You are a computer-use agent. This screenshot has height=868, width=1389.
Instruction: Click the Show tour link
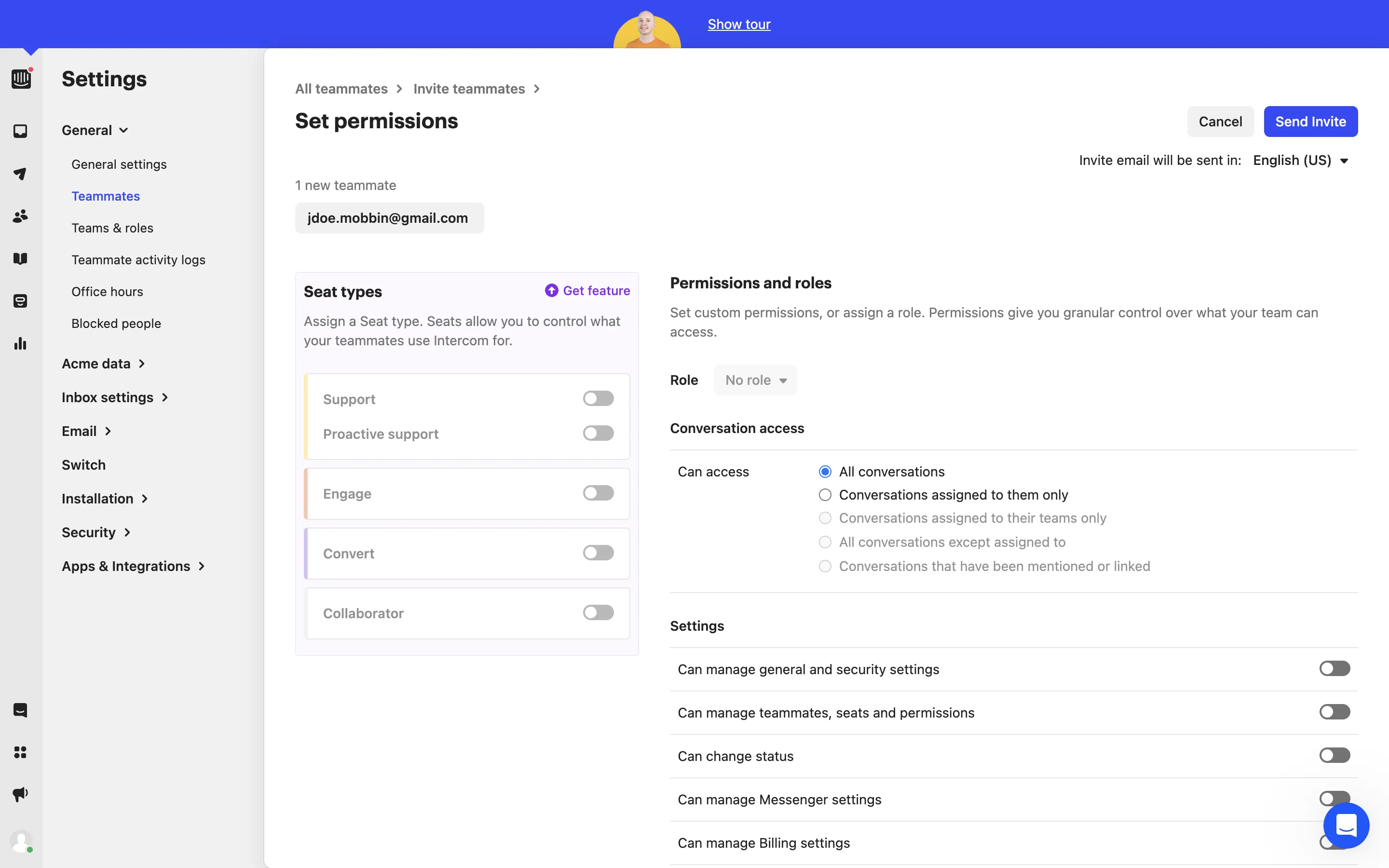point(739,24)
